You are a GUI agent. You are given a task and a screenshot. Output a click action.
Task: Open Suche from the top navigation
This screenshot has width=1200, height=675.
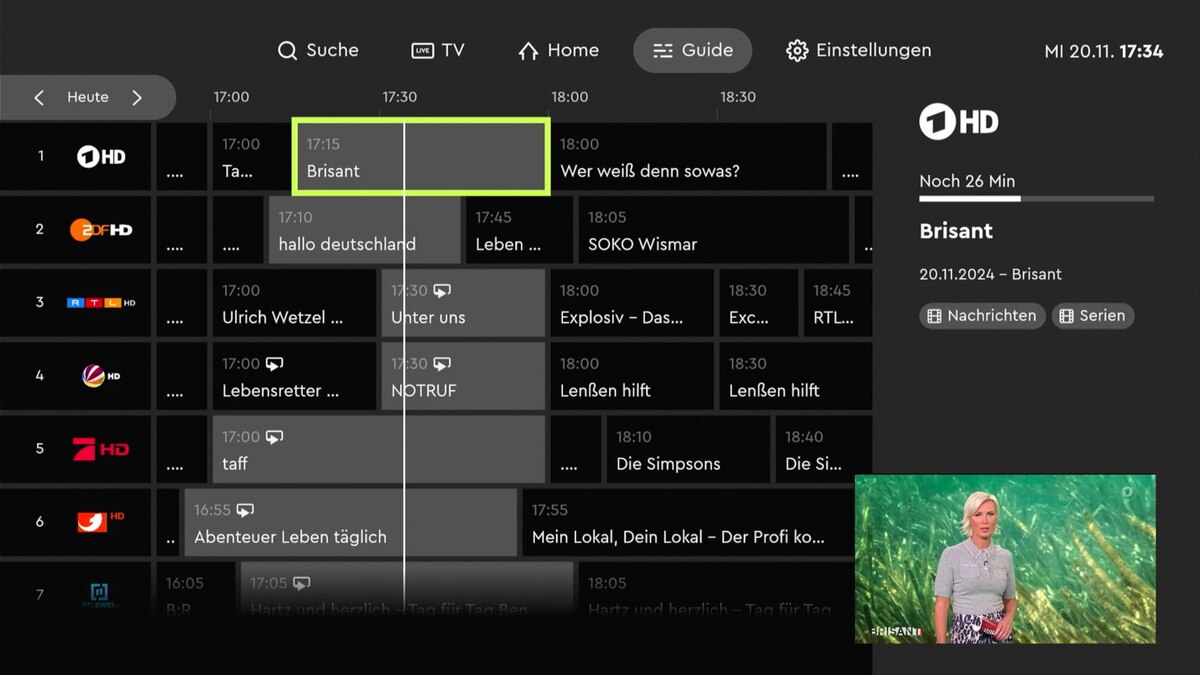coord(318,50)
